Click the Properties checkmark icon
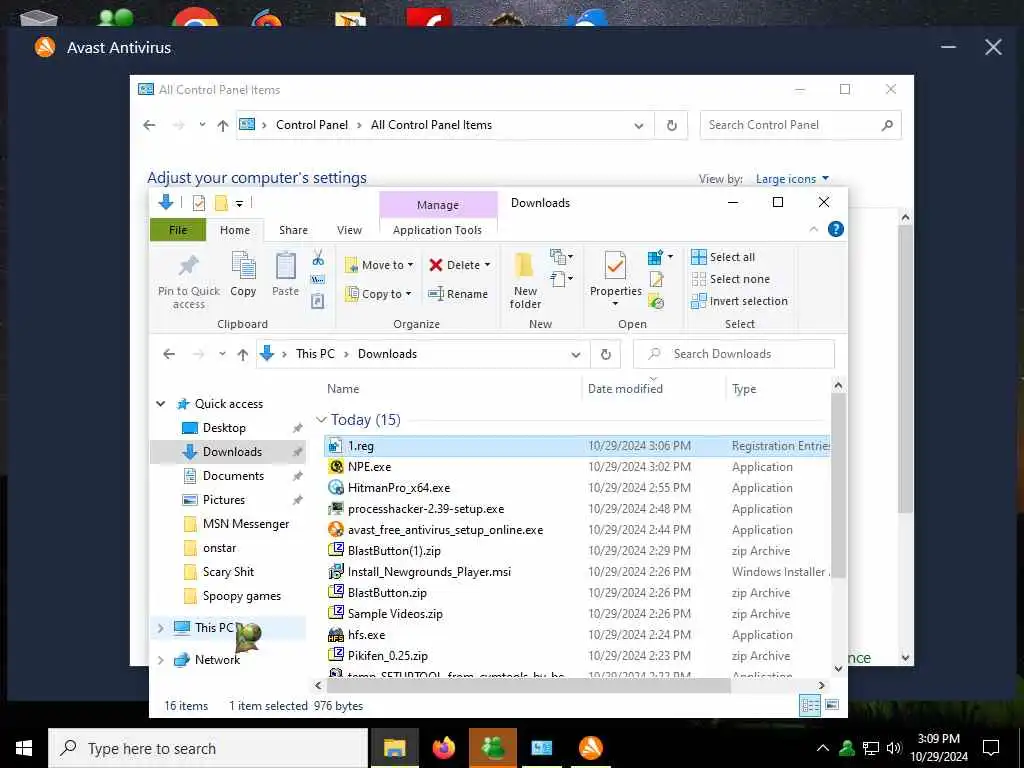 click(615, 266)
